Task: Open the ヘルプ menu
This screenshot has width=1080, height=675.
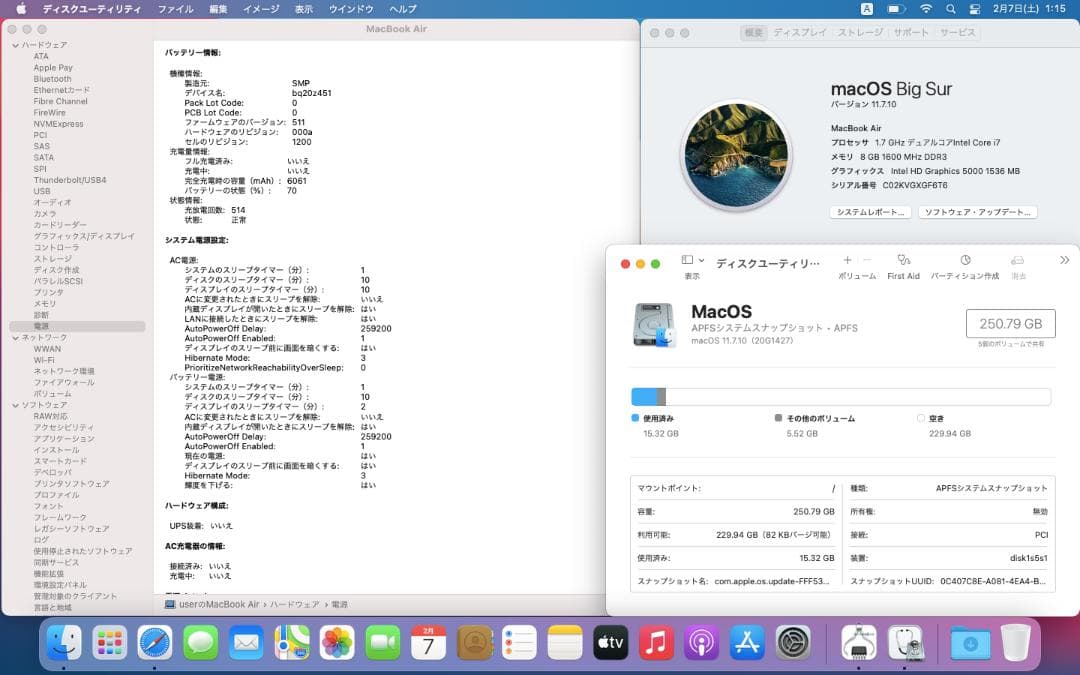Action: (x=403, y=9)
